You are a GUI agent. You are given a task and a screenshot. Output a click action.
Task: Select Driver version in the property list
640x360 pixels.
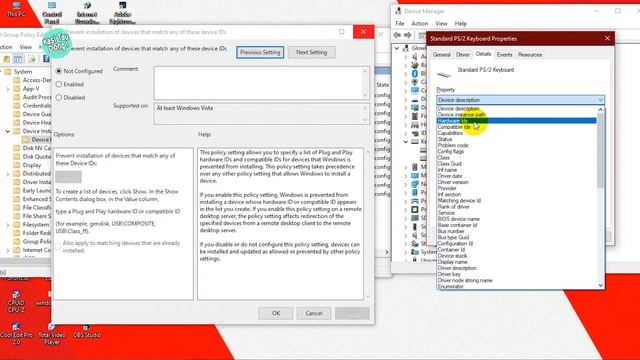click(517, 182)
